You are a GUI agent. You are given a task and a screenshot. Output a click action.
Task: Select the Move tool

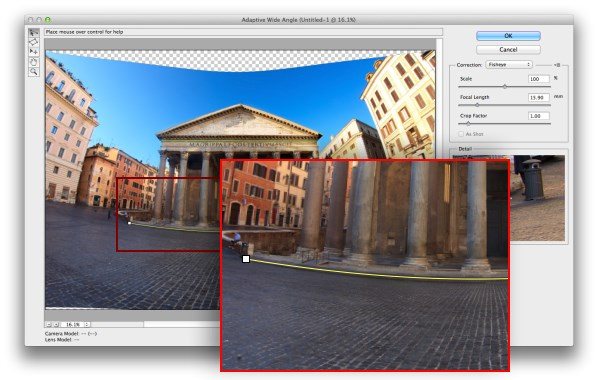(x=34, y=52)
